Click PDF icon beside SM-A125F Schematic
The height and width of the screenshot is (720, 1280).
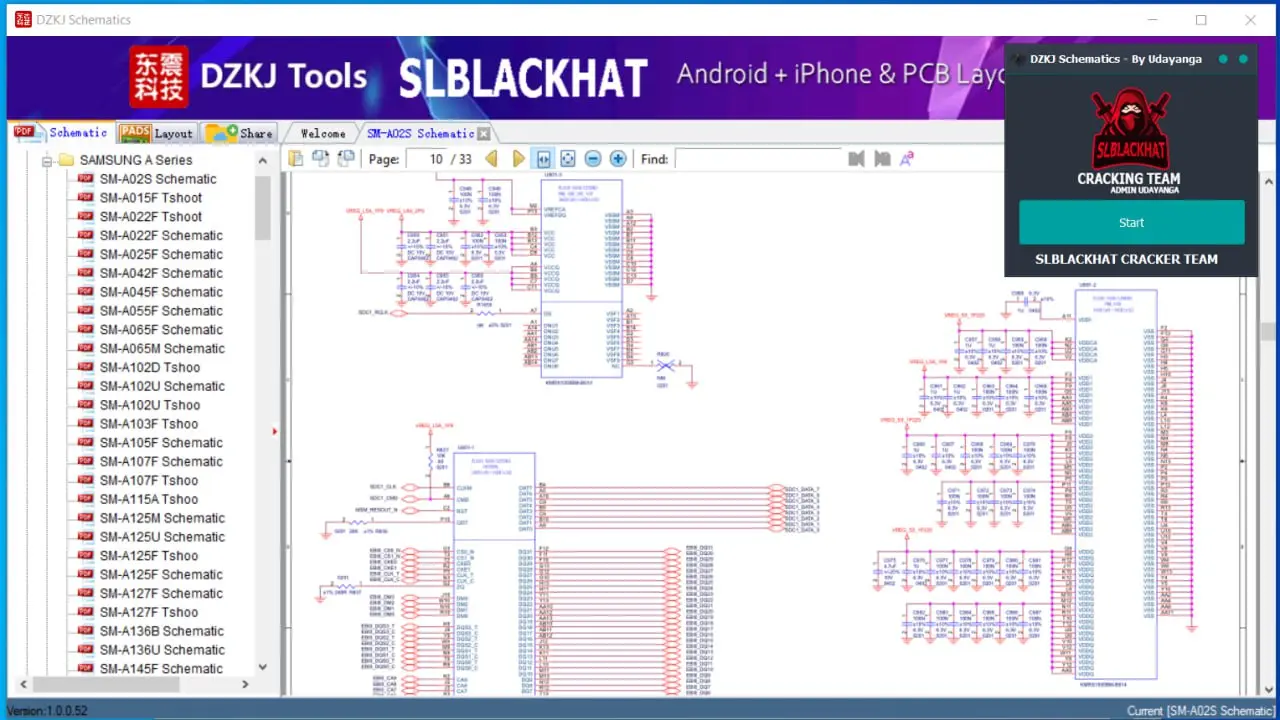(85, 575)
